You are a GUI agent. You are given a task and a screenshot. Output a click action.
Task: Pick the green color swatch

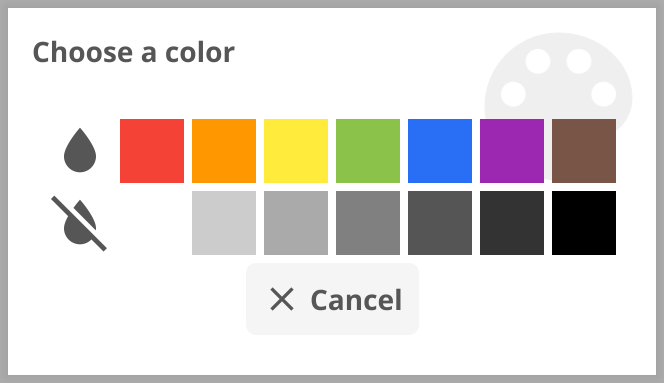click(368, 151)
